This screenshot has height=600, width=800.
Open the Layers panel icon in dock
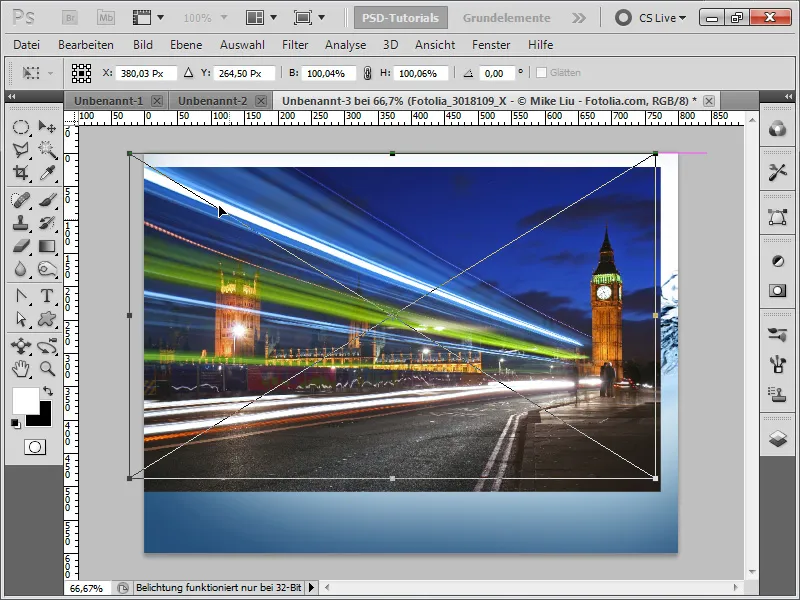tap(778, 438)
